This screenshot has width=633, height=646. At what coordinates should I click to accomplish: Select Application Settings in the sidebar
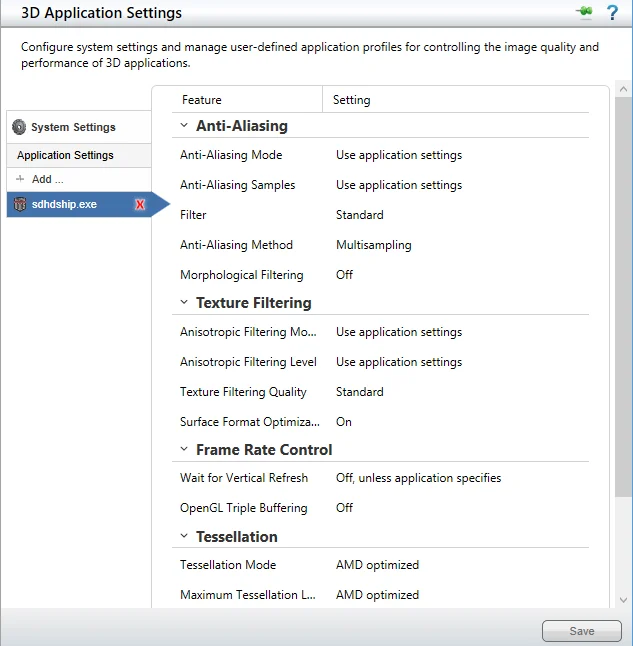(79, 155)
